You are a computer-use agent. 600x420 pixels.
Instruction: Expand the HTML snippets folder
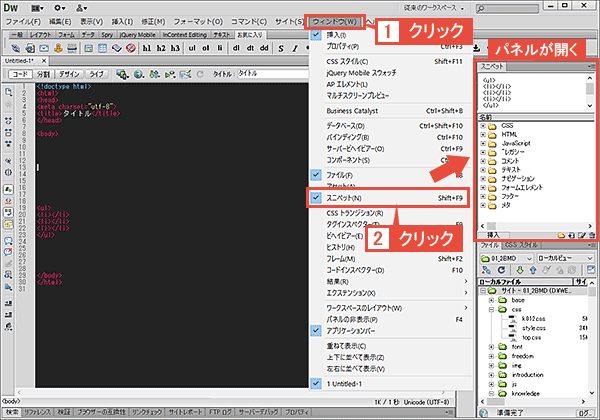(483, 134)
